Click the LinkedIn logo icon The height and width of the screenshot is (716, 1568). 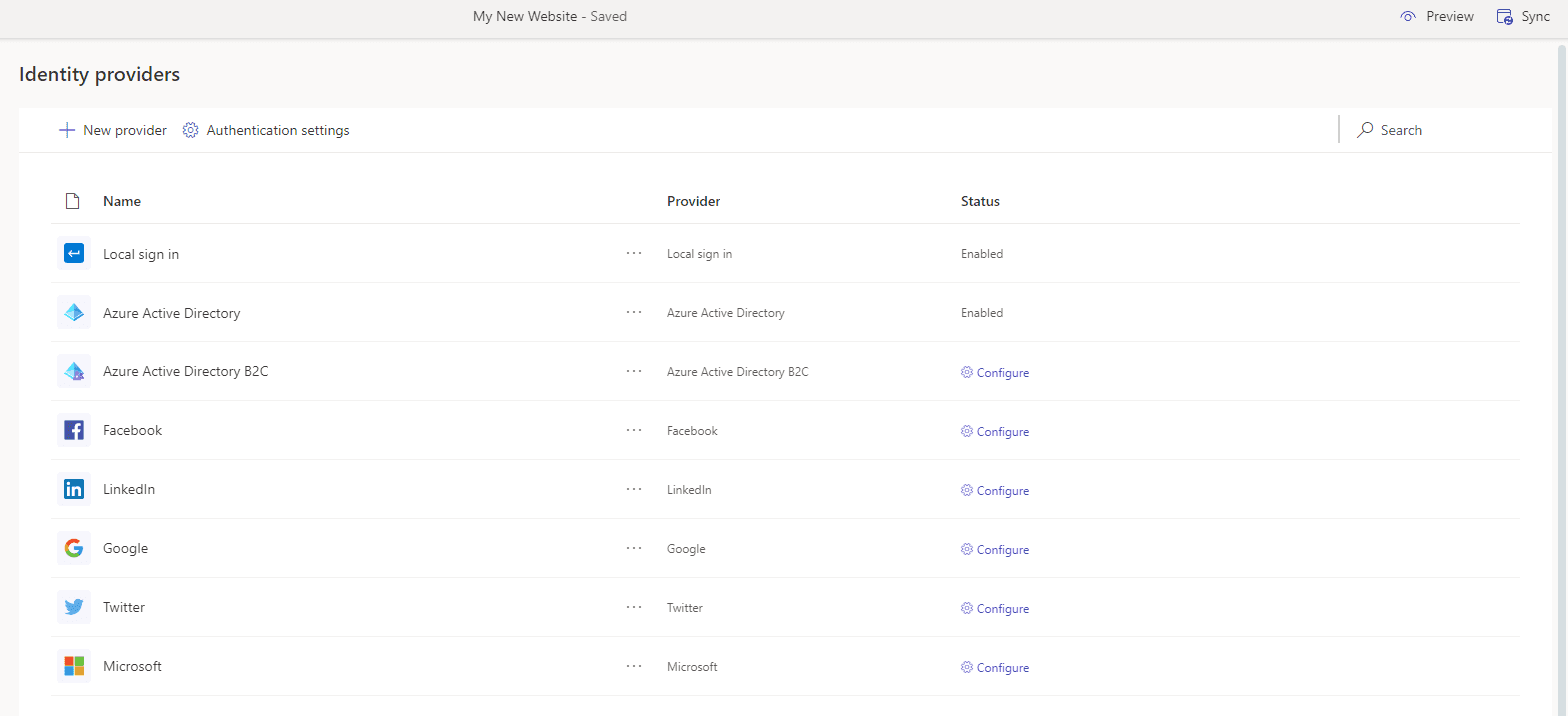point(74,489)
